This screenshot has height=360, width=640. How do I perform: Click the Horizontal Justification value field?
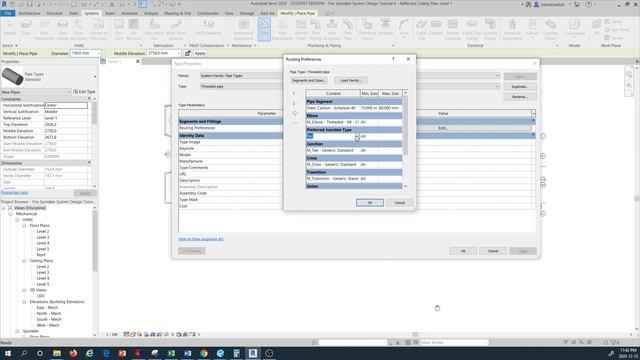(66, 105)
